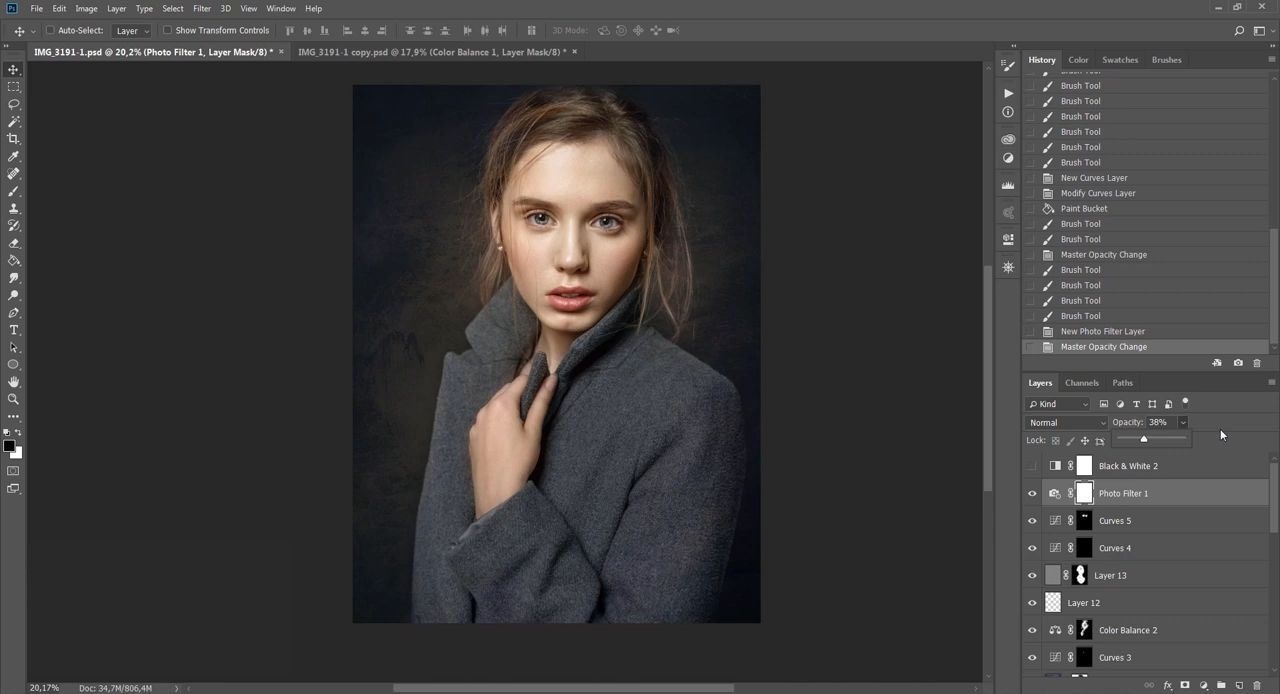Select the Horizontal Type tool

click(13, 330)
